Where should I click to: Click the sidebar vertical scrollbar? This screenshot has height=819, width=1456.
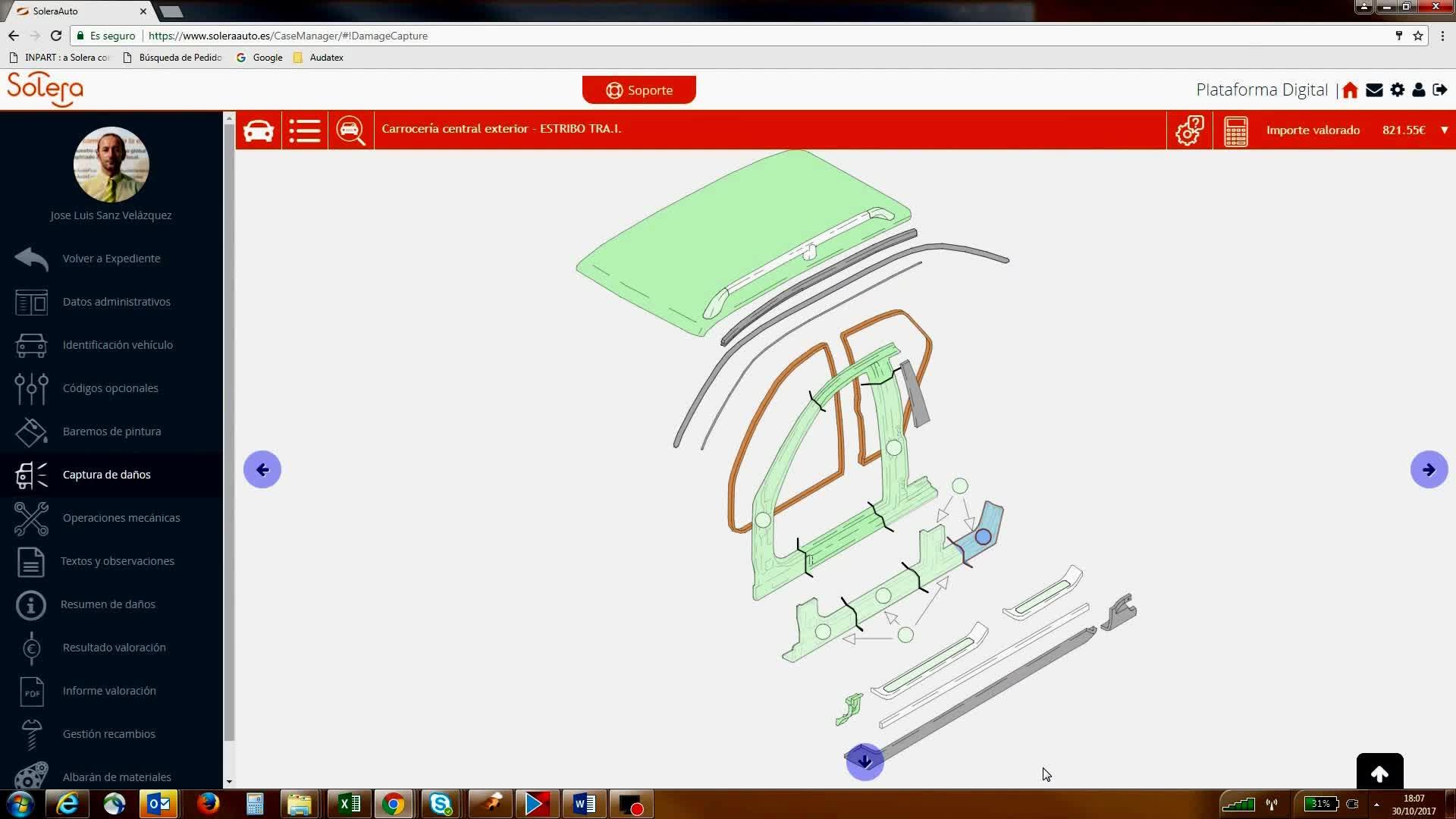(x=229, y=432)
